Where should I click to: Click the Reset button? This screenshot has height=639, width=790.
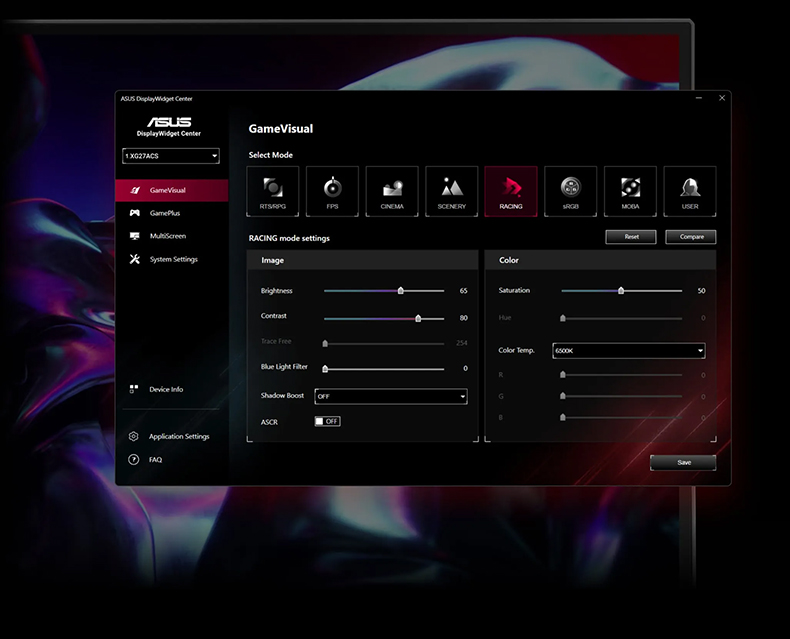(x=631, y=237)
